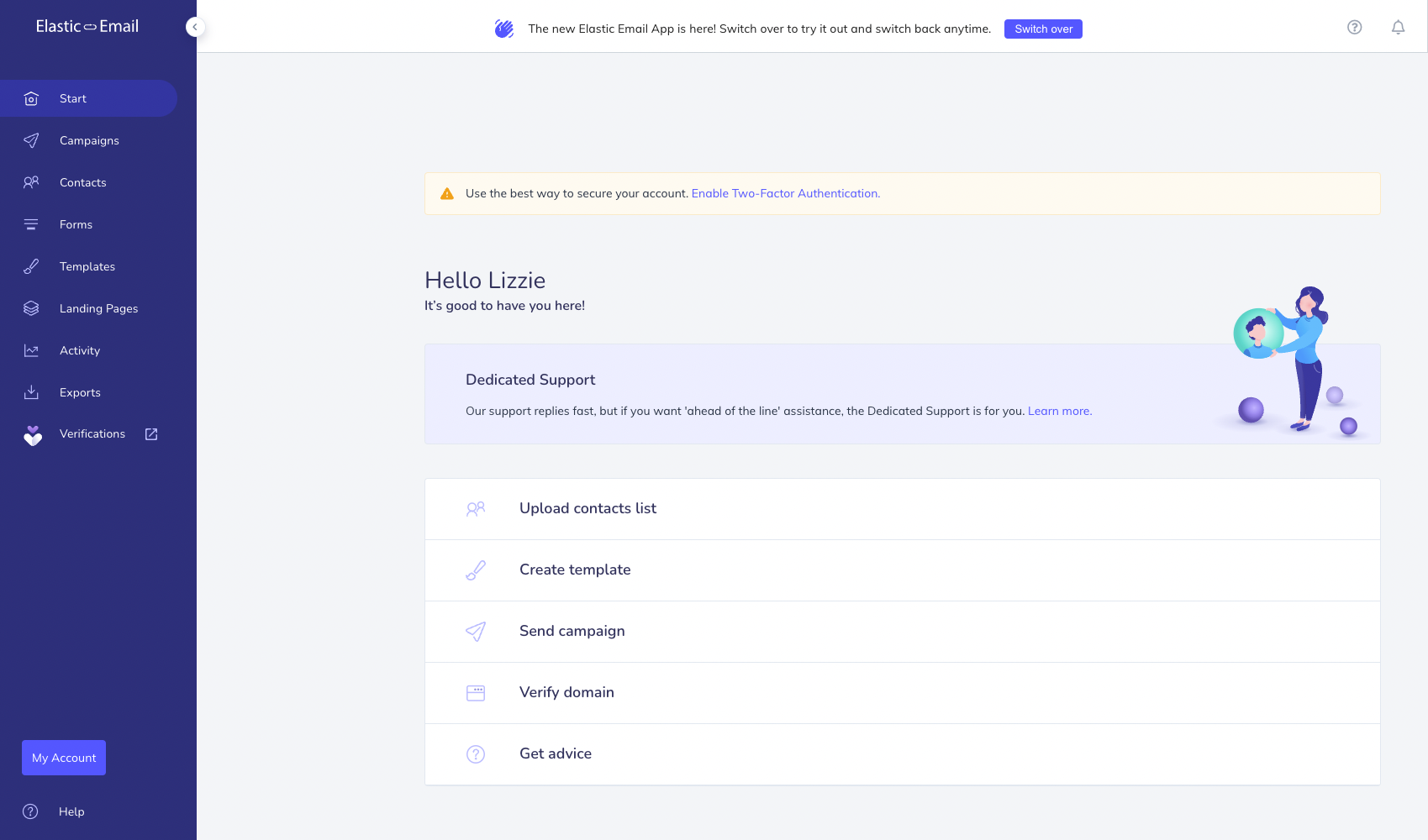Go to the Start page in sidebar
This screenshot has height=840, width=1428.
tap(73, 98)
